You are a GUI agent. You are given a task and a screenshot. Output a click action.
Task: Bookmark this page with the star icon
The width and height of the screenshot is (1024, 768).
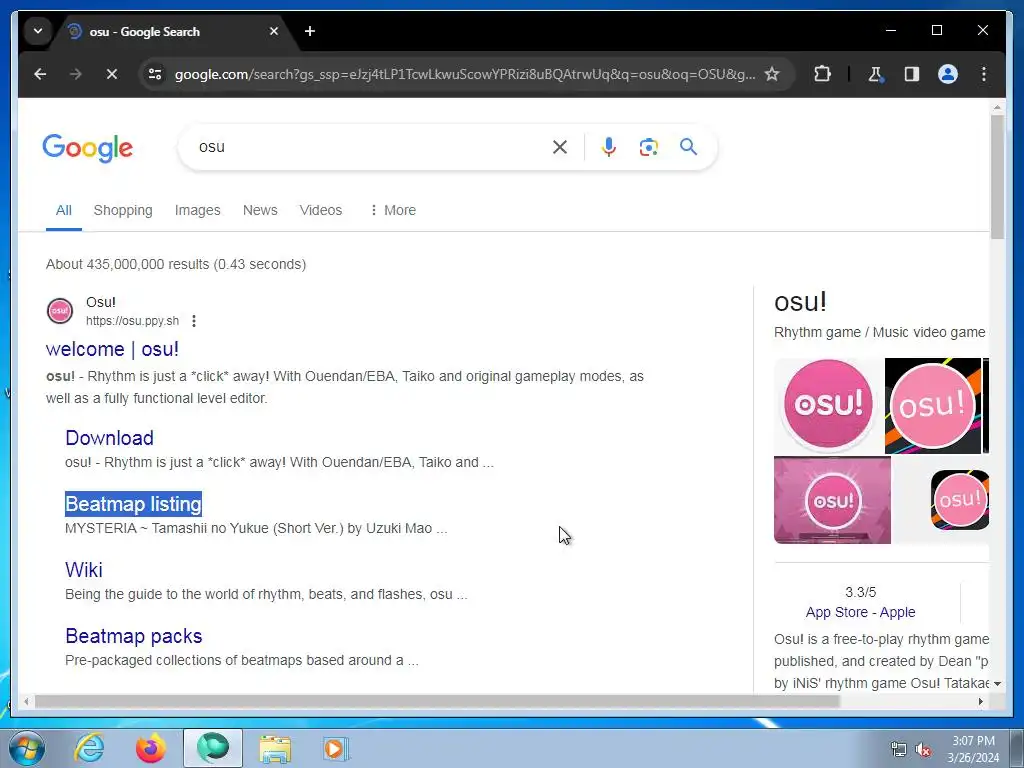click(x=772, y=74)
